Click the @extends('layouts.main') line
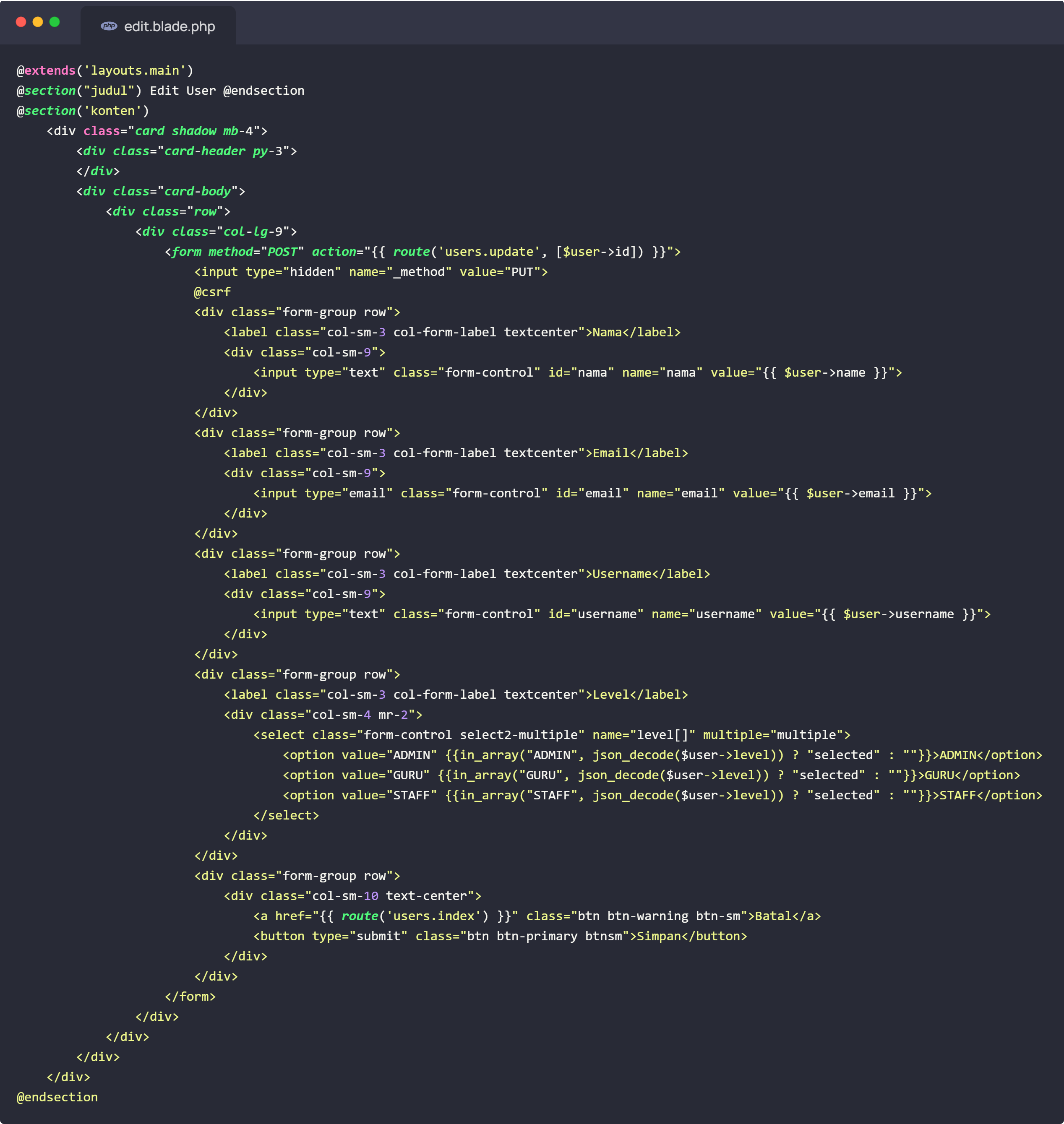1064x1124 pixels. coord(105,70)
